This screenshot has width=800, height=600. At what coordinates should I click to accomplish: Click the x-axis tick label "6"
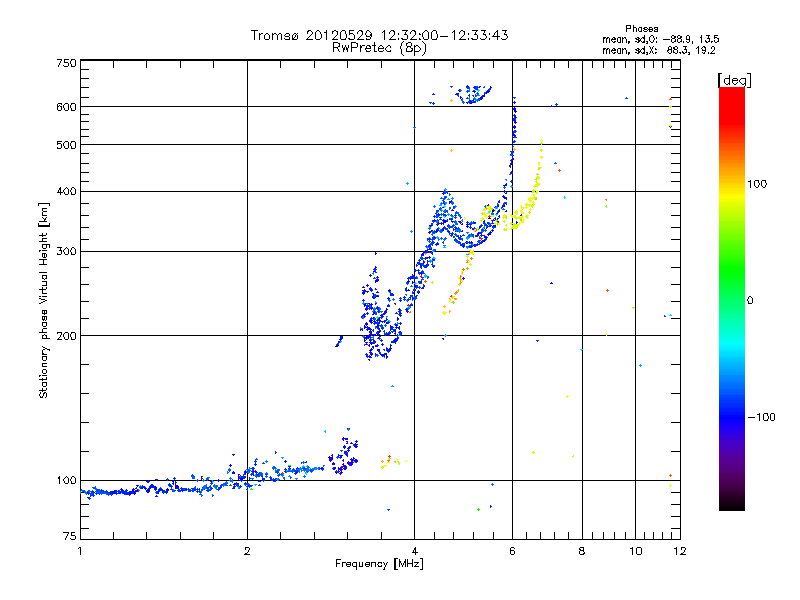click(x=512, y=551)
